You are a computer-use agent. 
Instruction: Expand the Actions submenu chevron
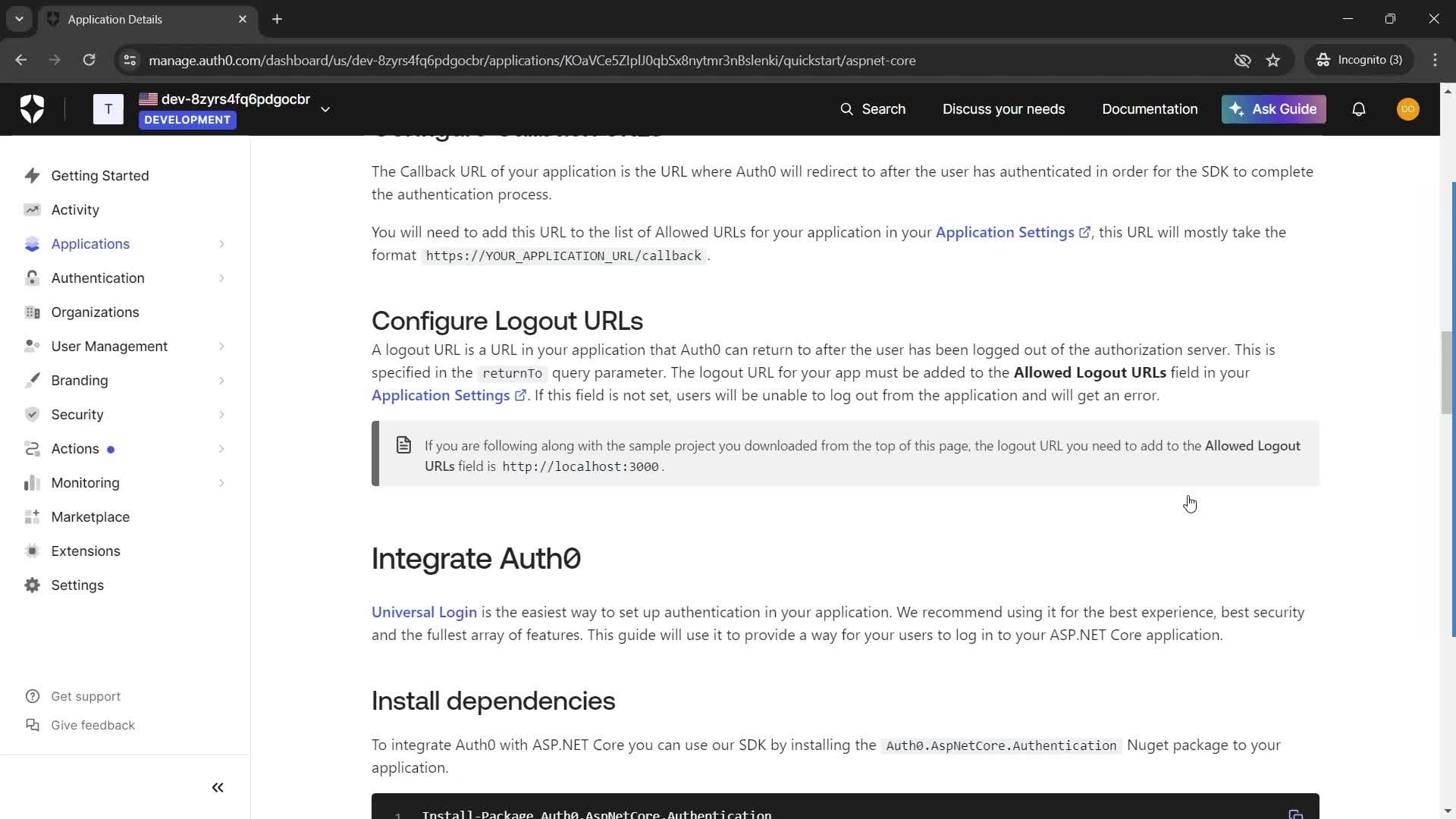coord(221,449)
